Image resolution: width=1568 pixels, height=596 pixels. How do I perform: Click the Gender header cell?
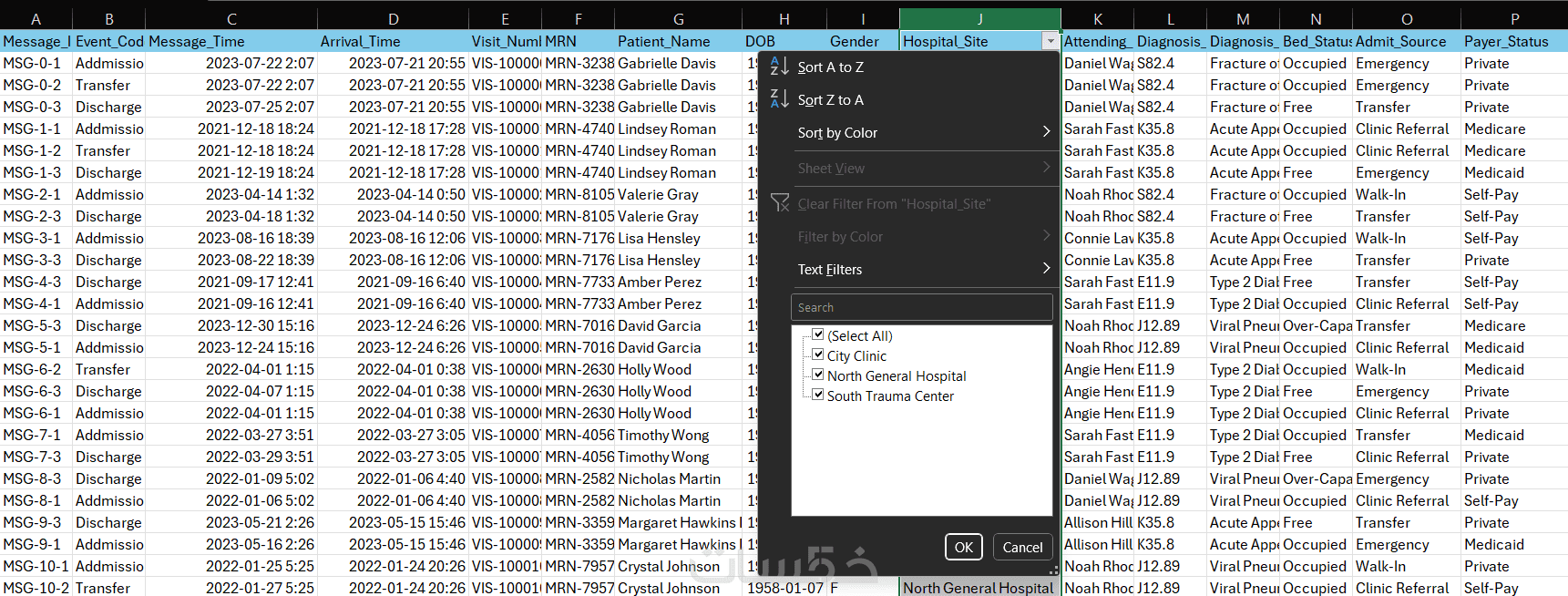point(863,41)
